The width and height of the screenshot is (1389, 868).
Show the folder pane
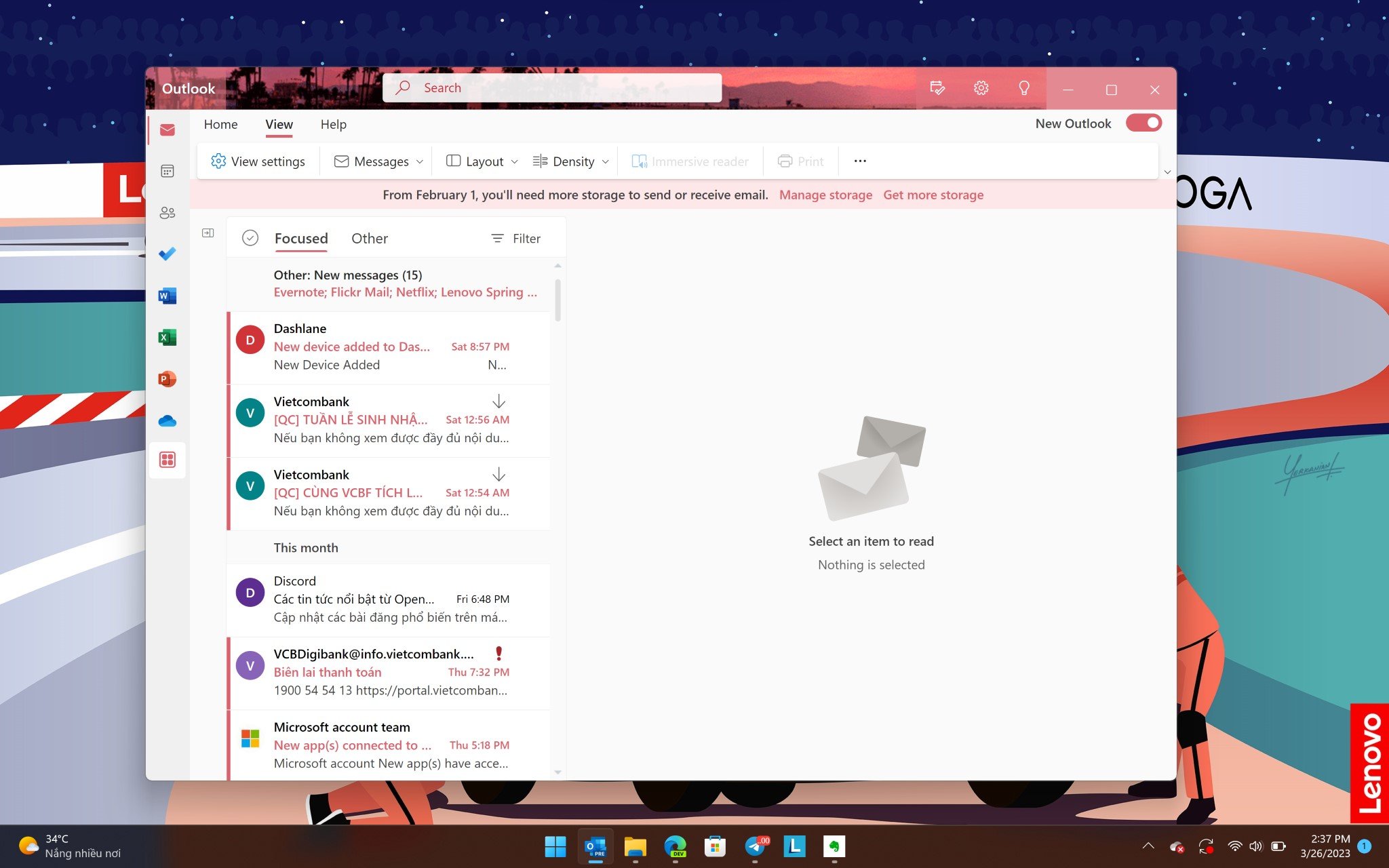(x=208, y=233)
